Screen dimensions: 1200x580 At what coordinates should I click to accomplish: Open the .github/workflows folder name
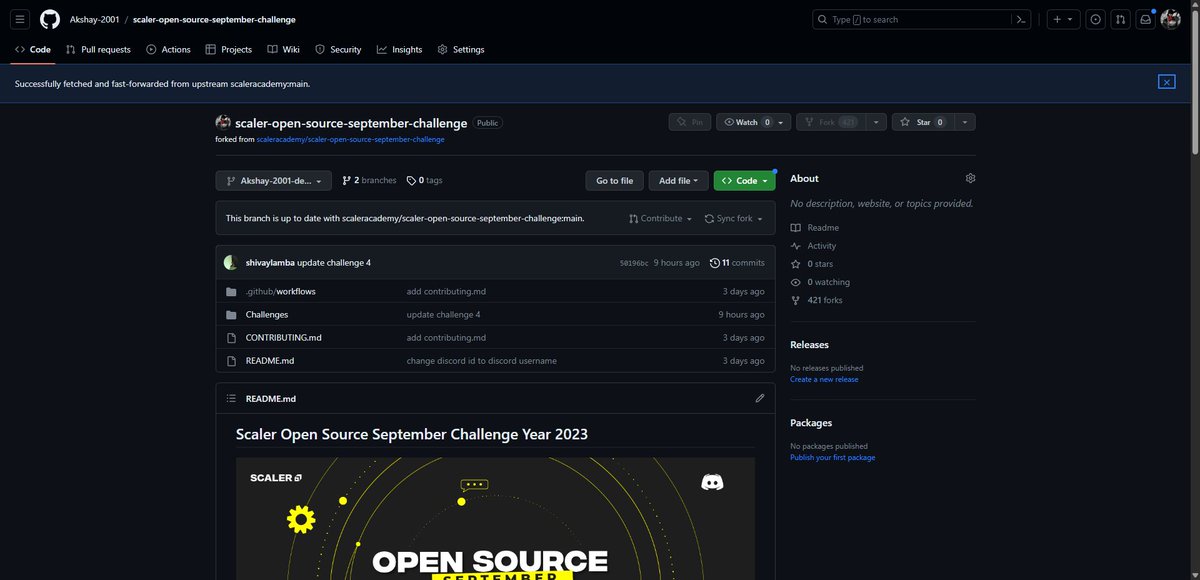click(281, 291)
